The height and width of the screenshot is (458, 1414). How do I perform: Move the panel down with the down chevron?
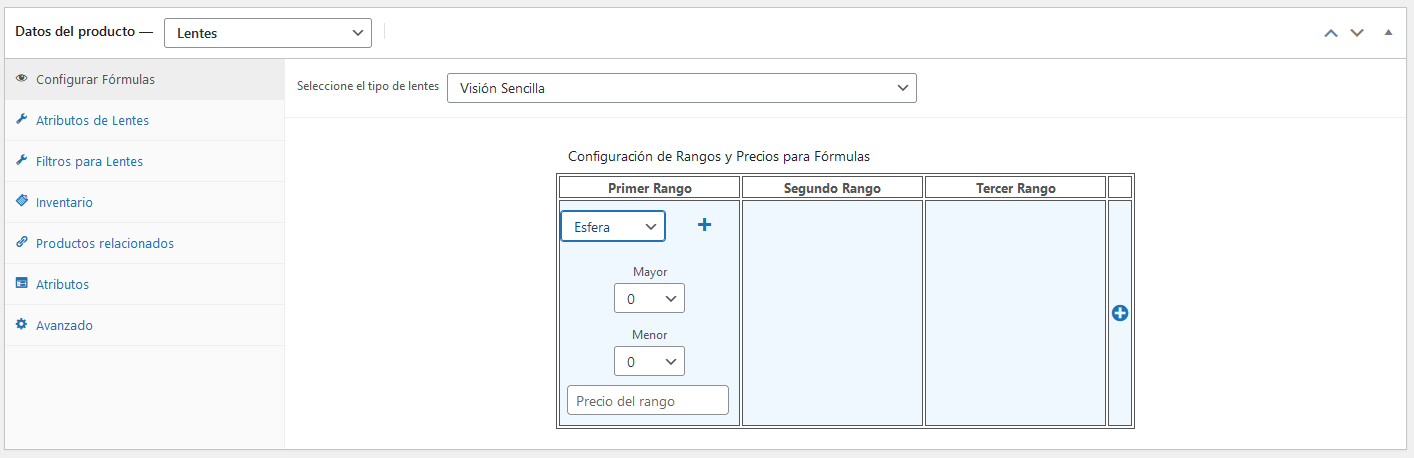(1357, 32)
